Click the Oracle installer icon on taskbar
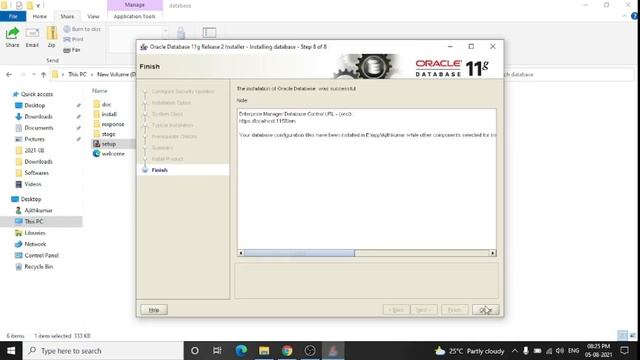The height and width of the screenshot is (360, 640). 333,351
